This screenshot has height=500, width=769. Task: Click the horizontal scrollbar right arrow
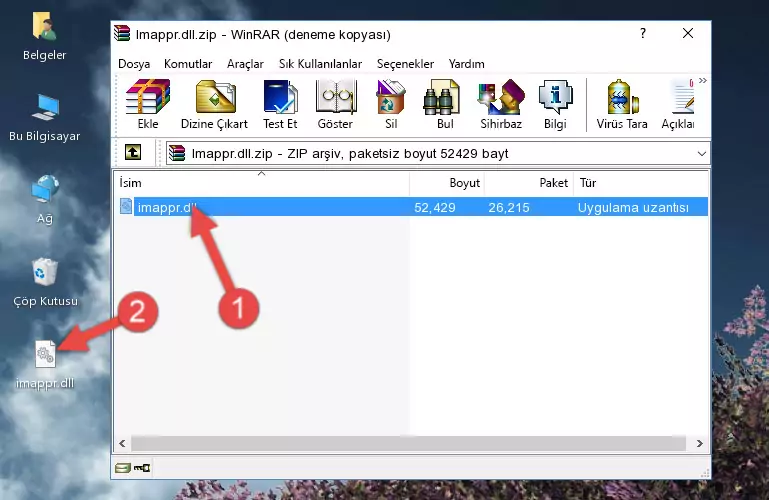[699, 443]
